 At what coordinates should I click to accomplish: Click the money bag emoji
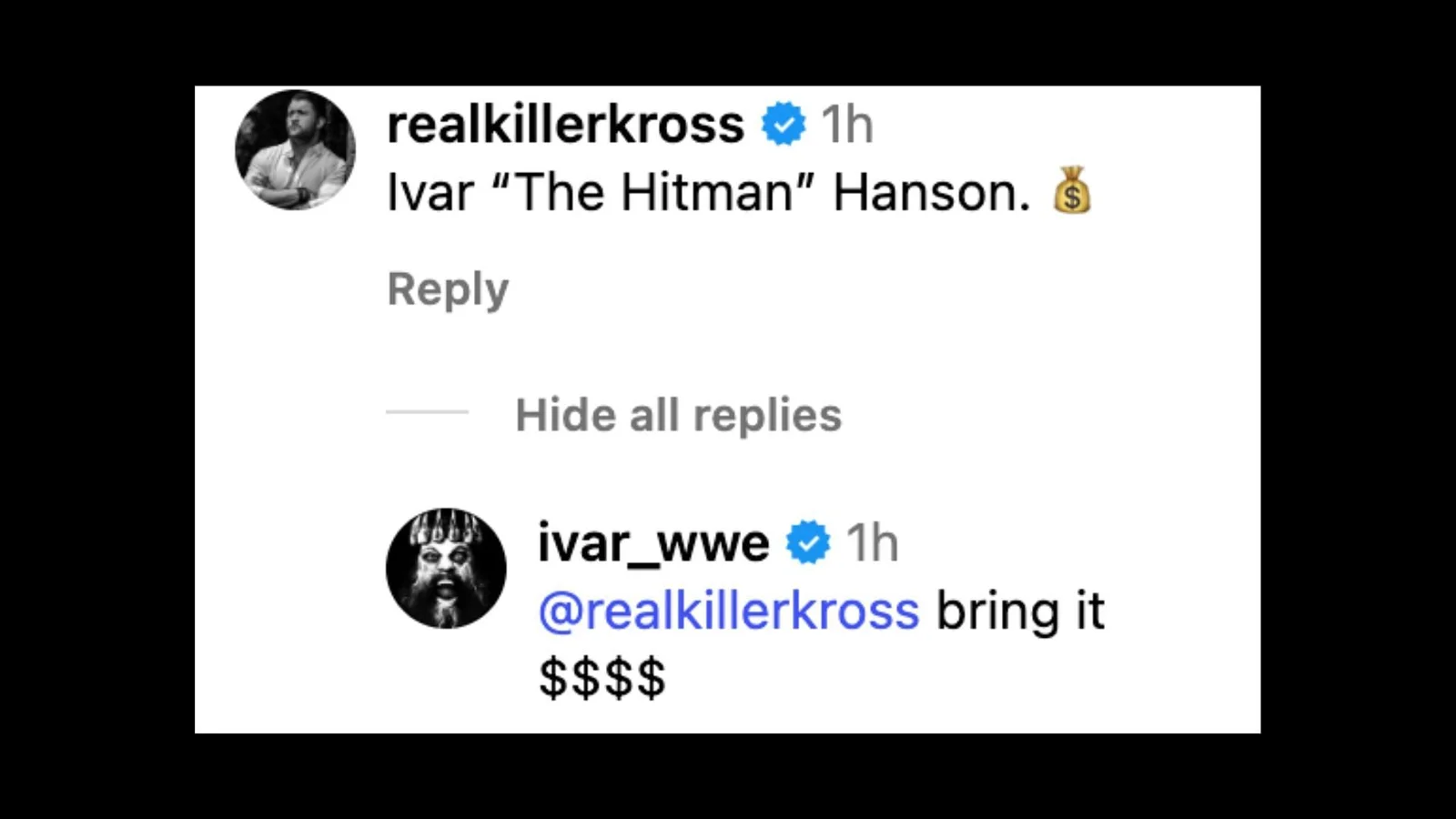coord(1072,190)
